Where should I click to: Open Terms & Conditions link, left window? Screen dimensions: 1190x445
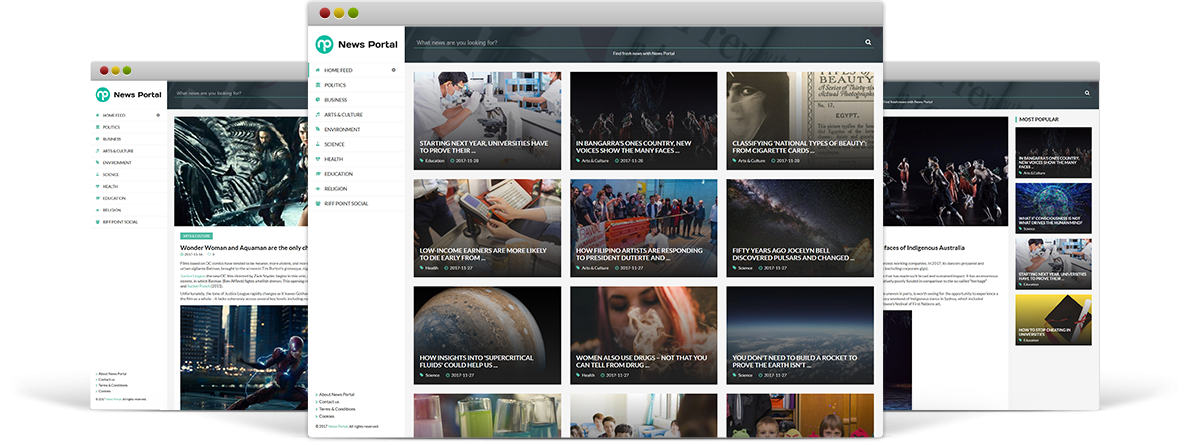pyautogui.click(x=112, y=385)
